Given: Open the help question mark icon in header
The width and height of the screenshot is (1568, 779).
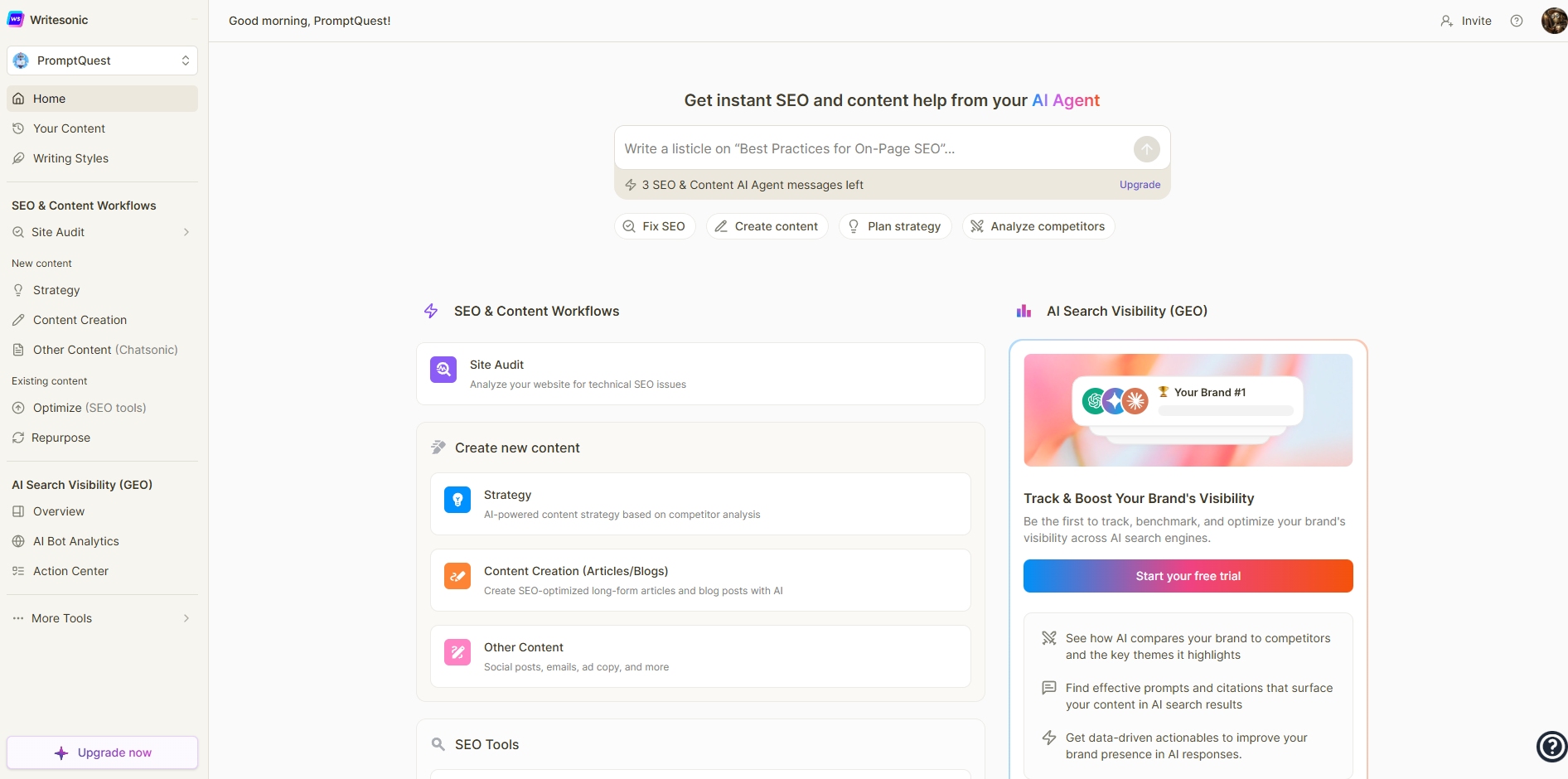Looking at the screenshot, I should 1517,21.
